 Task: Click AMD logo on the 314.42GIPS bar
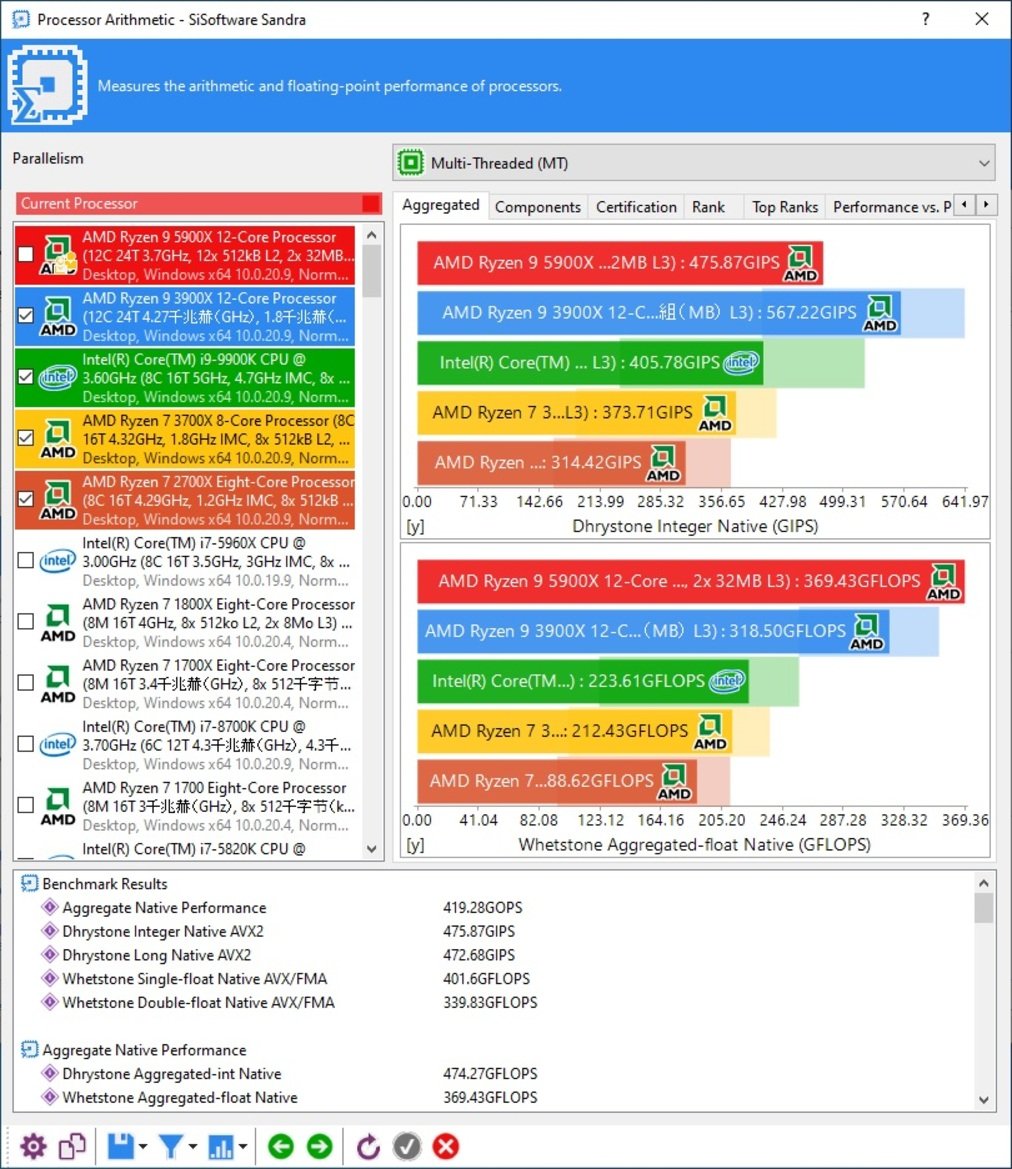663,464
